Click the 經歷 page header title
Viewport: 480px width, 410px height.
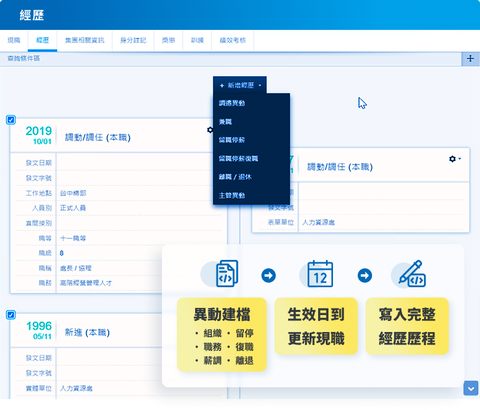pos(32,15)
